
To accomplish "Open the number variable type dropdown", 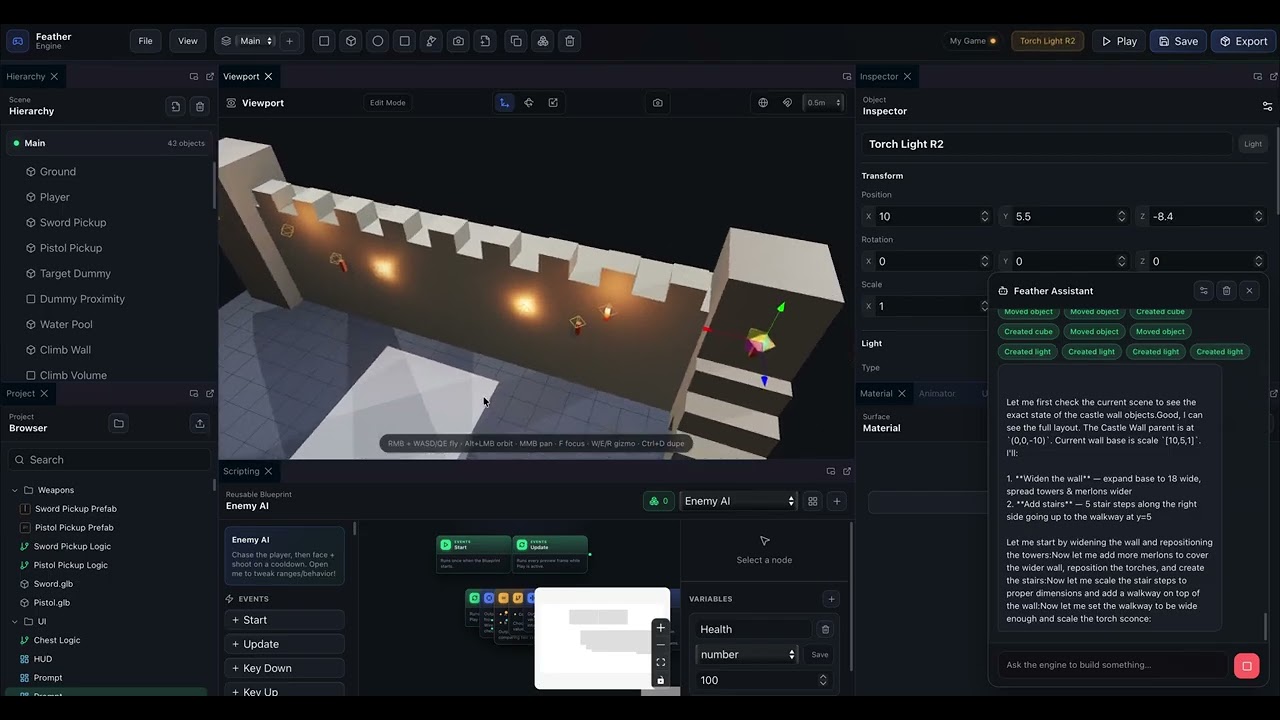I will point(748,654).
